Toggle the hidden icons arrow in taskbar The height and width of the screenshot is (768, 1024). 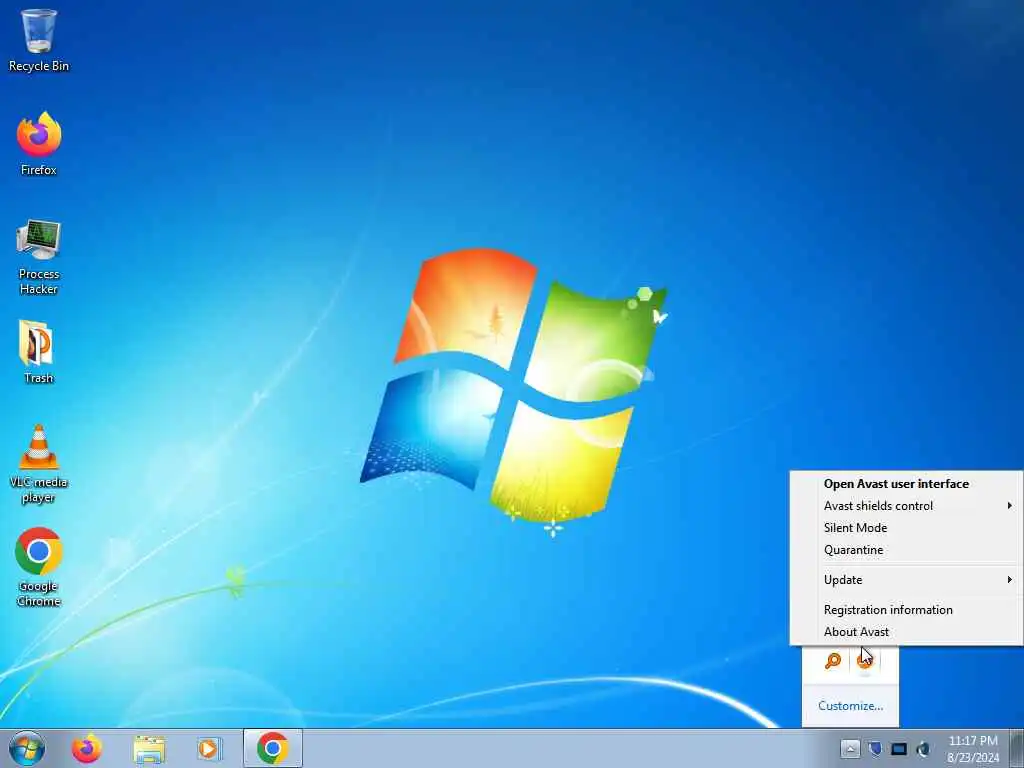tap(850, 748)
